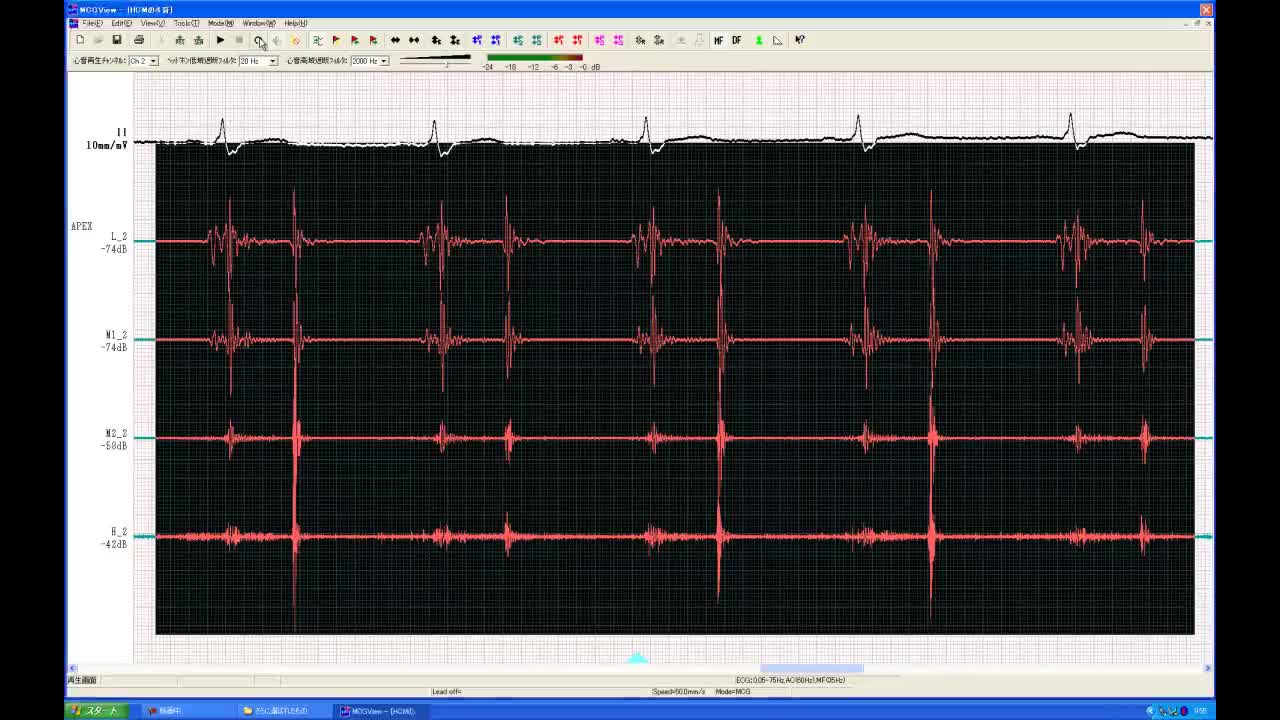Click the DF filter toolbar icon
The width and height of the screenshot is (1280, 720).
point(737,40)
